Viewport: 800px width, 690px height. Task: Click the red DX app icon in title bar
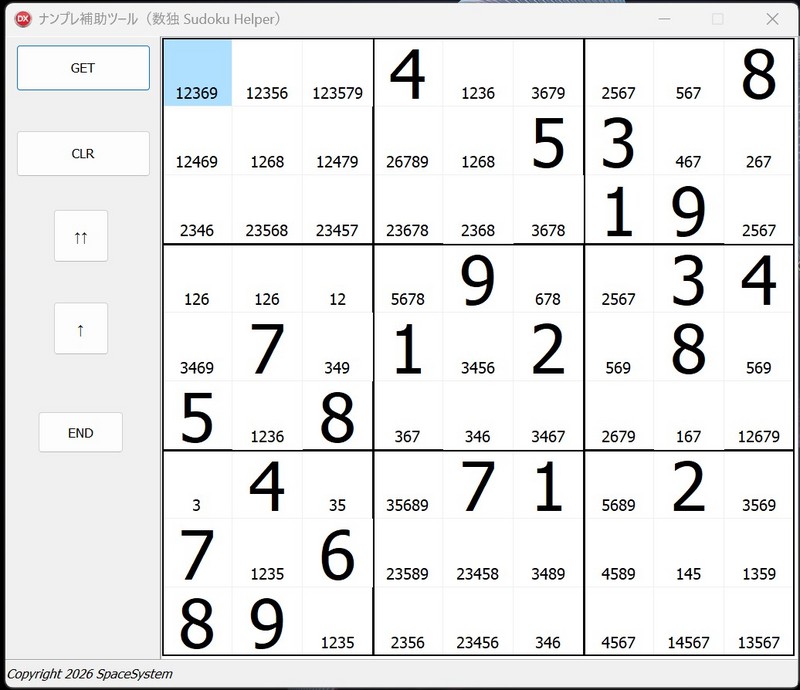pyautogui.click(x=22, y=19)
